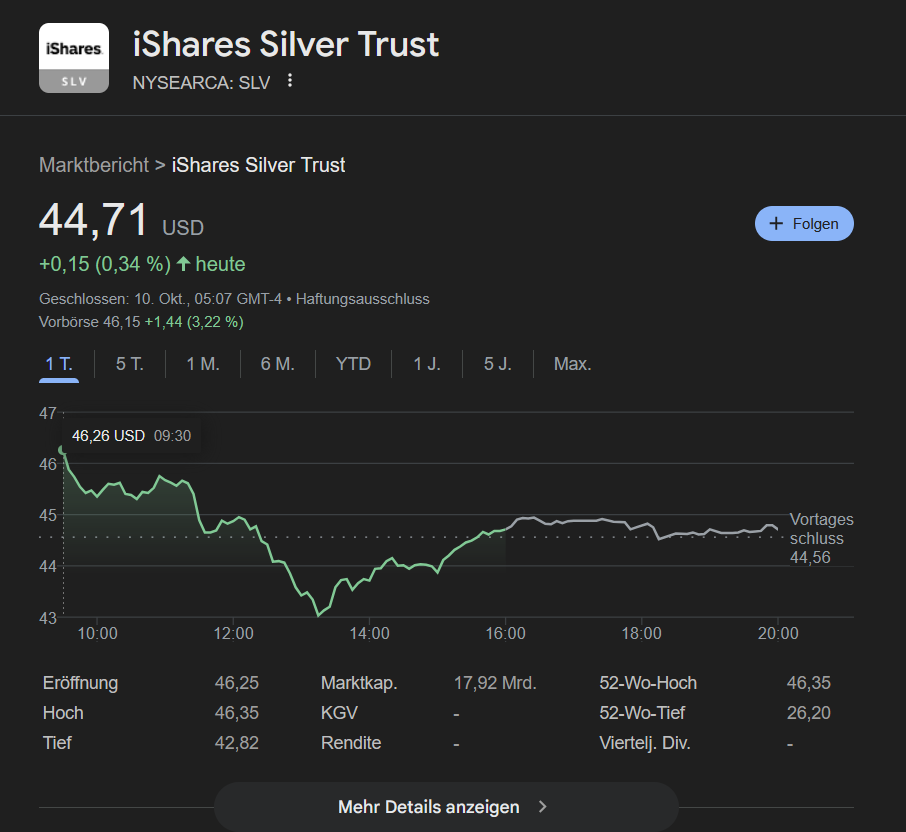906x832 pixels.
Task: Click the Vortagesschluss 44,56 label
Action: [821, 538]
